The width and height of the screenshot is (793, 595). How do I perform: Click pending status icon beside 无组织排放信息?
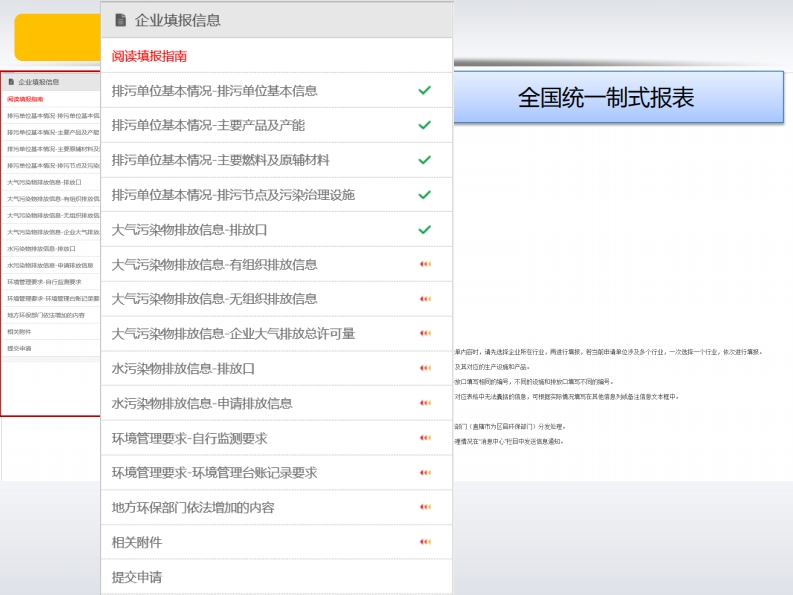point(425,299)
